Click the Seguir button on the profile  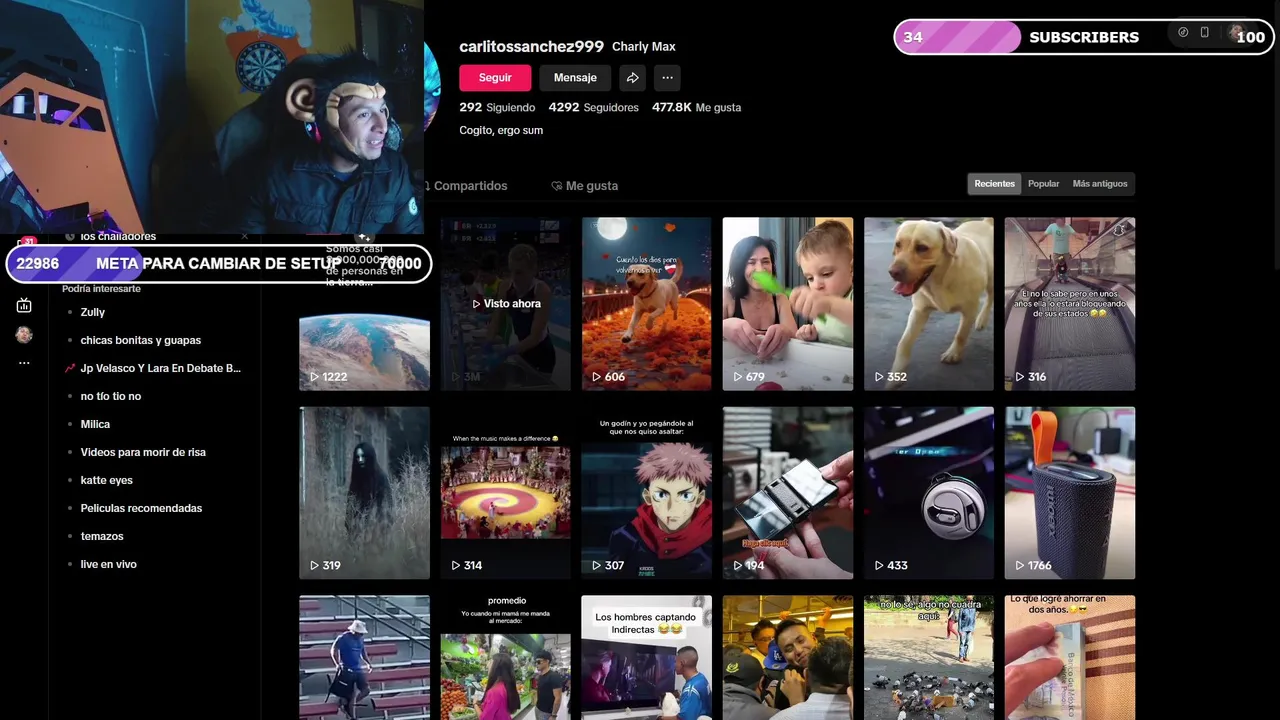pos(495,77)
